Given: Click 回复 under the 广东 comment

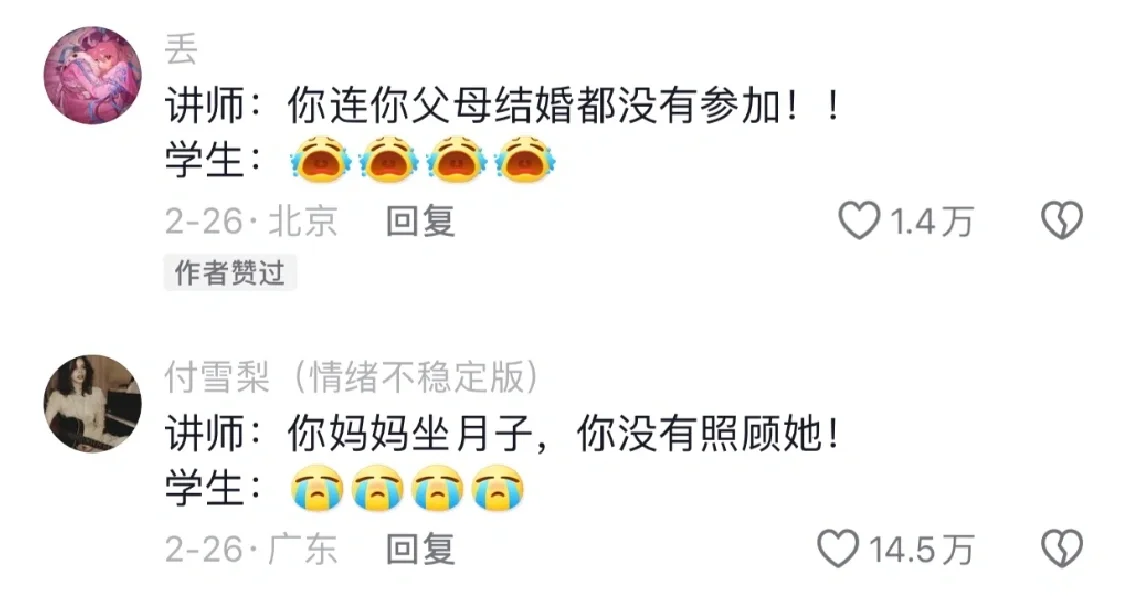Looking at the screenshot, I should (x=420, y=550).
